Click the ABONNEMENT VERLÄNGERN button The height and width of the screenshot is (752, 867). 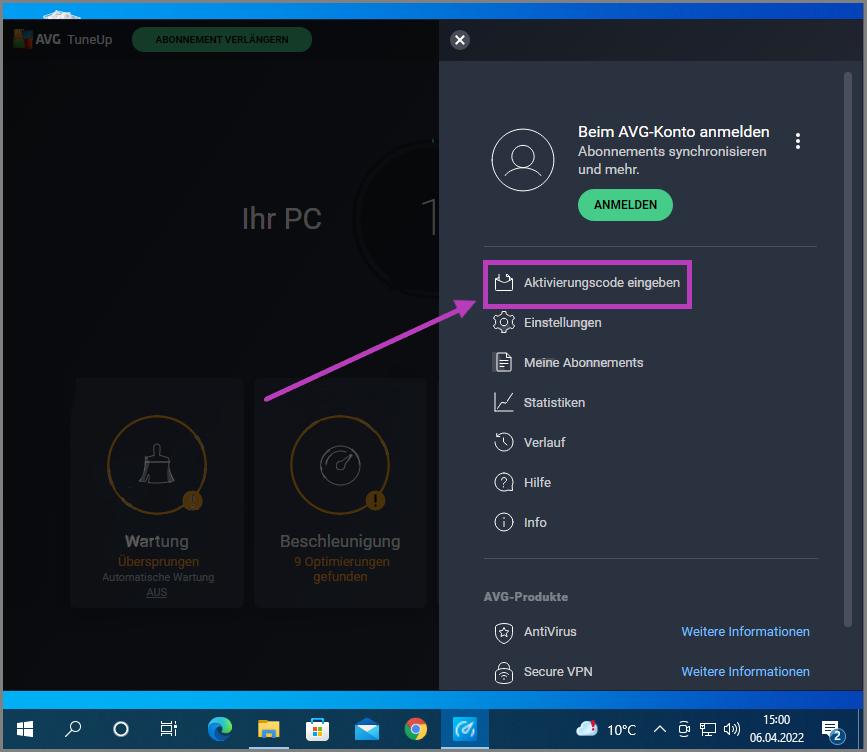tap(222, 39)
